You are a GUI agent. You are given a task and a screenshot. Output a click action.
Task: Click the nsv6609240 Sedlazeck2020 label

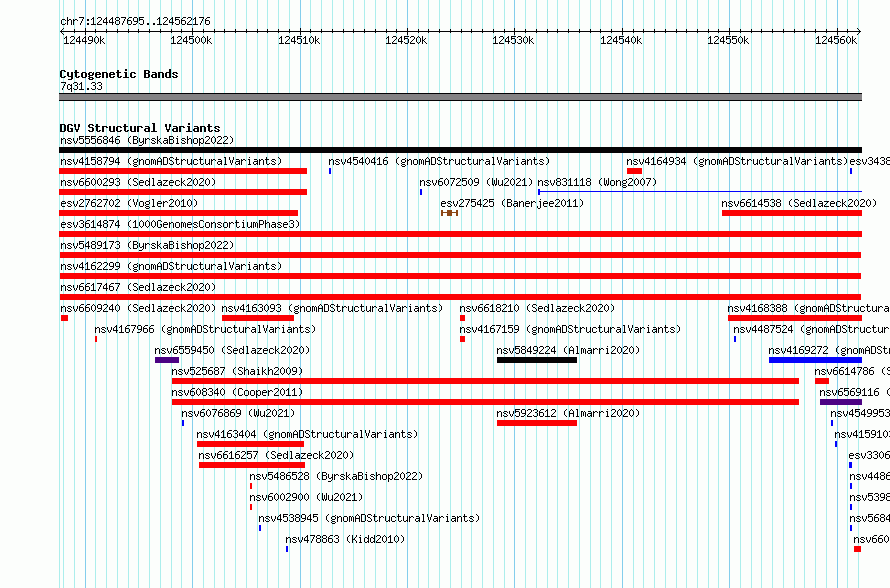tap(138, 308)
